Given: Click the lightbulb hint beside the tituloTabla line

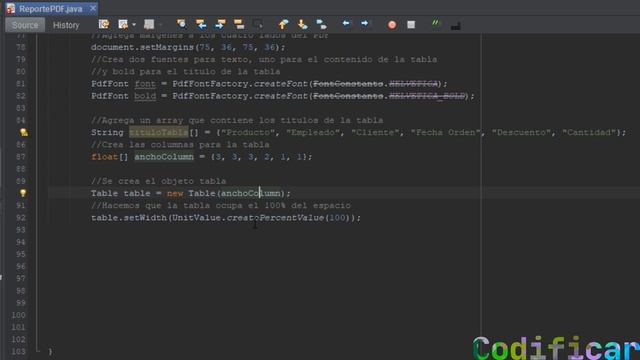Looking at the screenshot, I should [x=24, y=132].
